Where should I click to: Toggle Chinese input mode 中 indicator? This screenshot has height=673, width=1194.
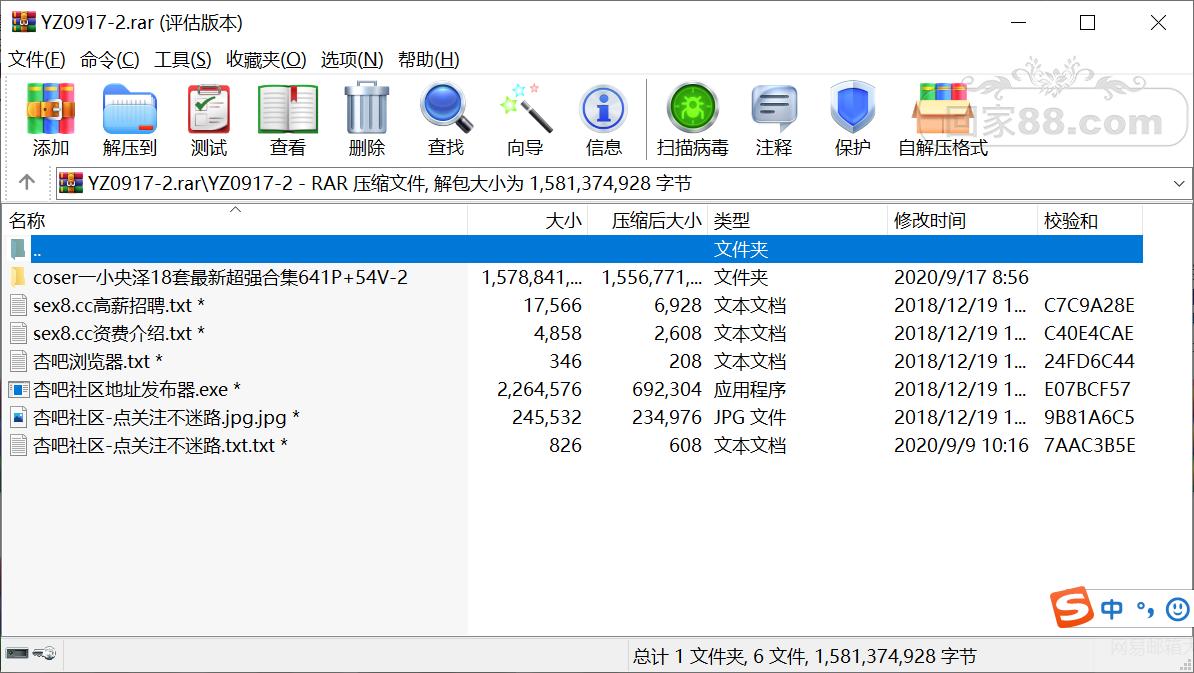click(1112, 608)
